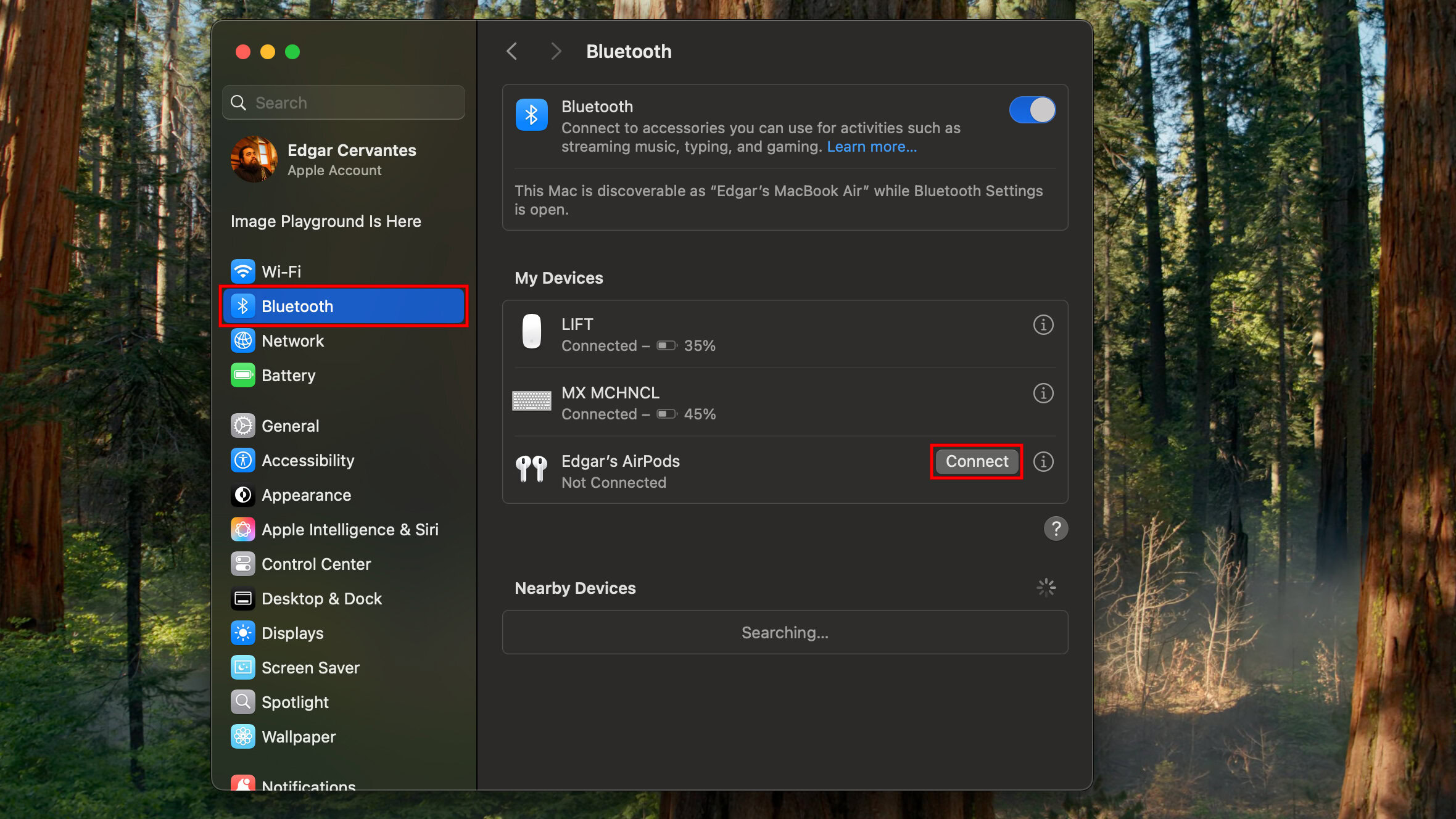Viewport: 1456px width, 819px height.
Task: Open info for MX MCHNCL keyboard
Action: (x=1043, y=393)
